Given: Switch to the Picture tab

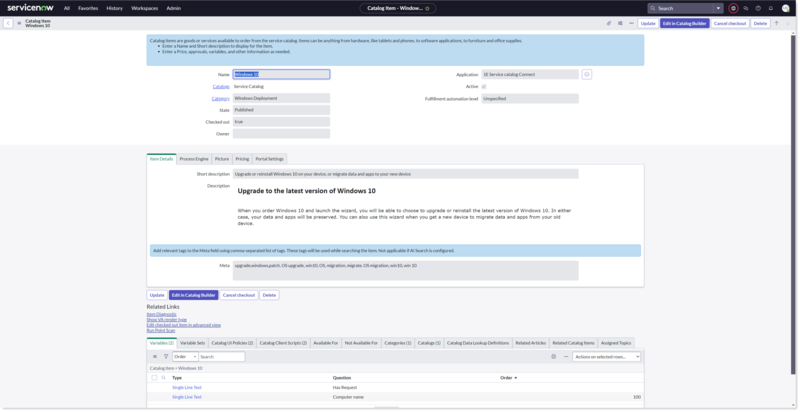Looking at the screenshot, I should 222,159.
